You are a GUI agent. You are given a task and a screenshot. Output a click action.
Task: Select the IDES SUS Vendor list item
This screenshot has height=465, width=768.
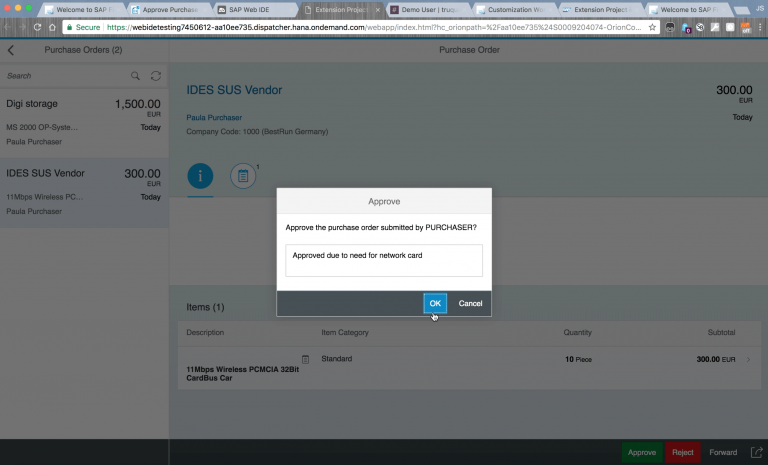[84, 193]
